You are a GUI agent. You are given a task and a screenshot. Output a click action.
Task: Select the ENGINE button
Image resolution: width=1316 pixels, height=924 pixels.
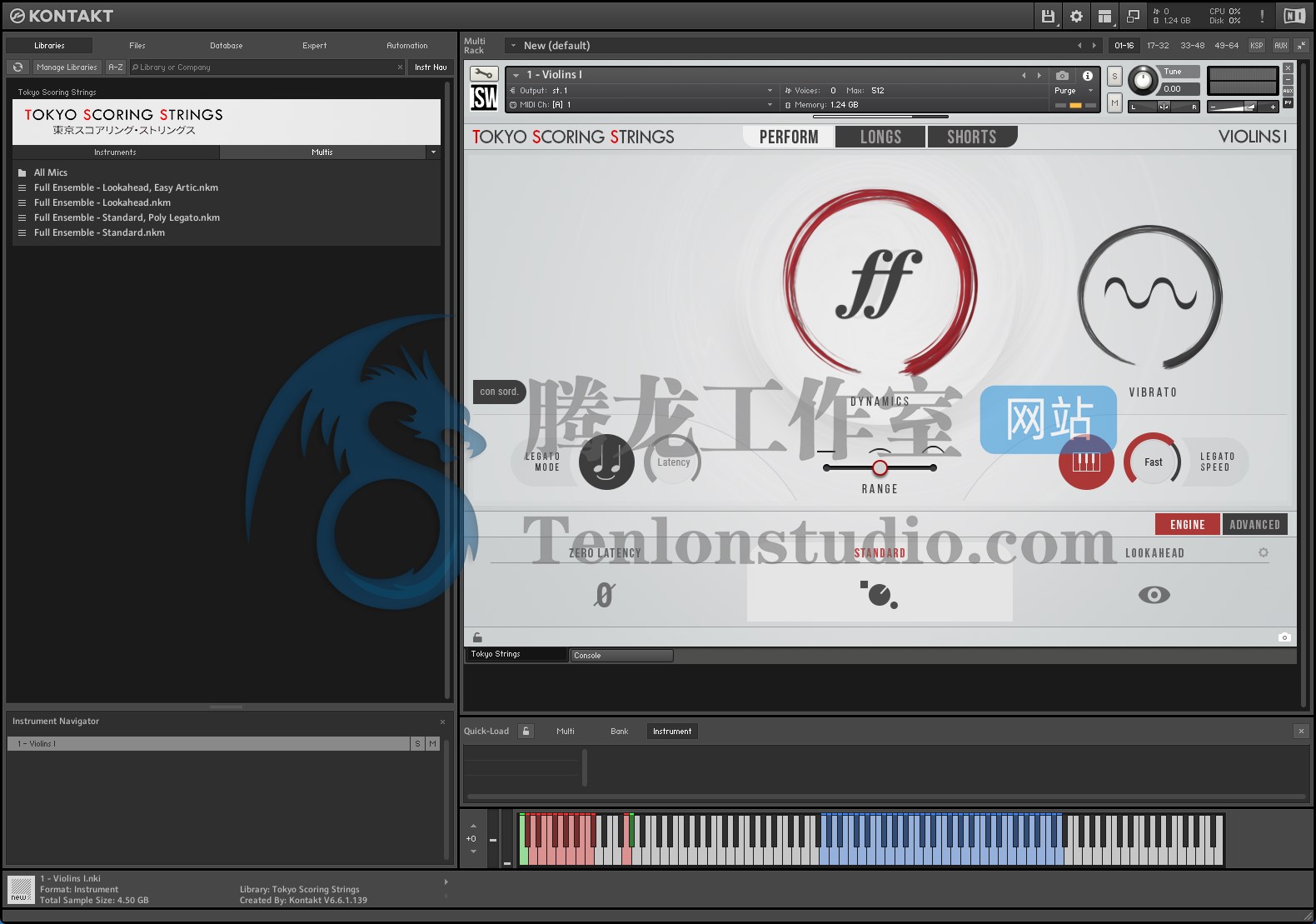click(x=1187, y=524)
